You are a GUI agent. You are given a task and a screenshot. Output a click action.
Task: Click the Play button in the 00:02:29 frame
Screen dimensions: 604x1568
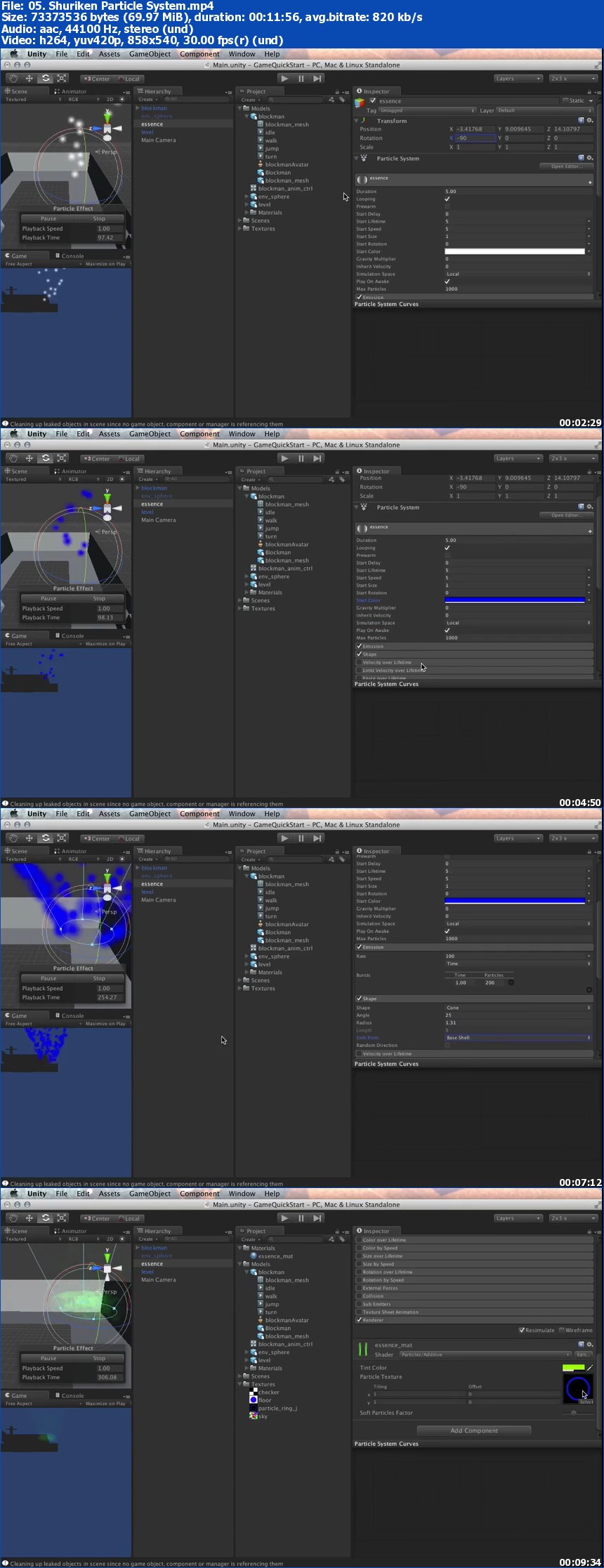(x=284, y=79)
